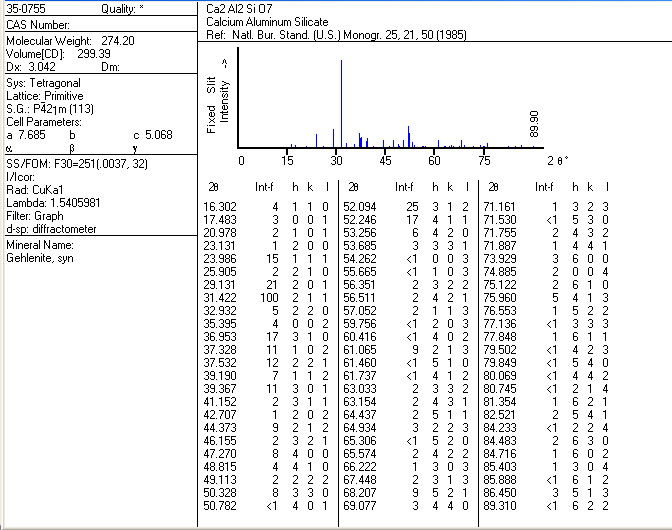The height and width of the screenshot is (530, 672).
Task: Select the row with 2θ 39.367
Action: tap(266, 389)
